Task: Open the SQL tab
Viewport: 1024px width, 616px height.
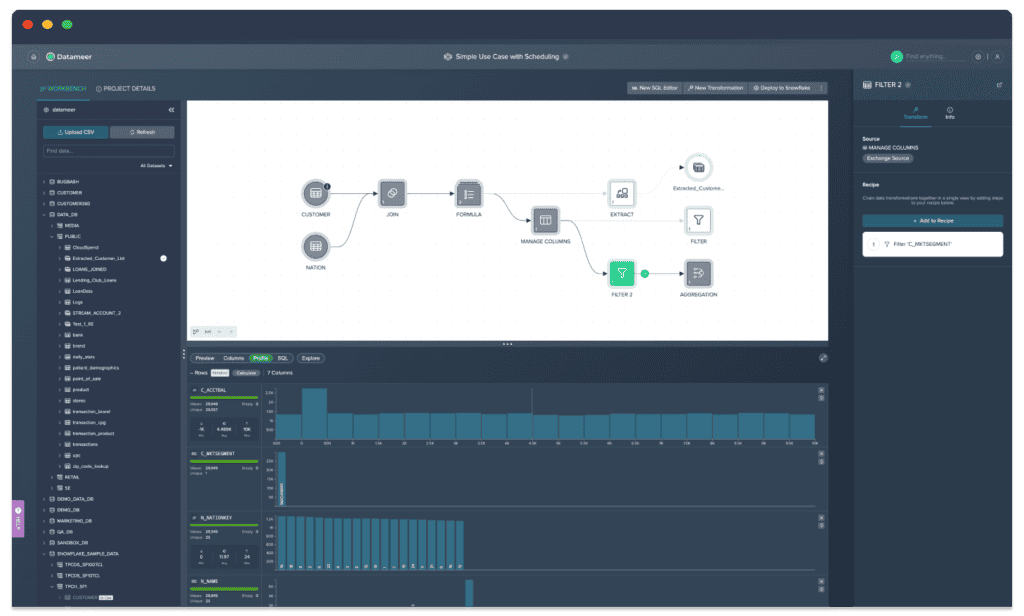Action: pyautogui.click(x=282, y=358)
